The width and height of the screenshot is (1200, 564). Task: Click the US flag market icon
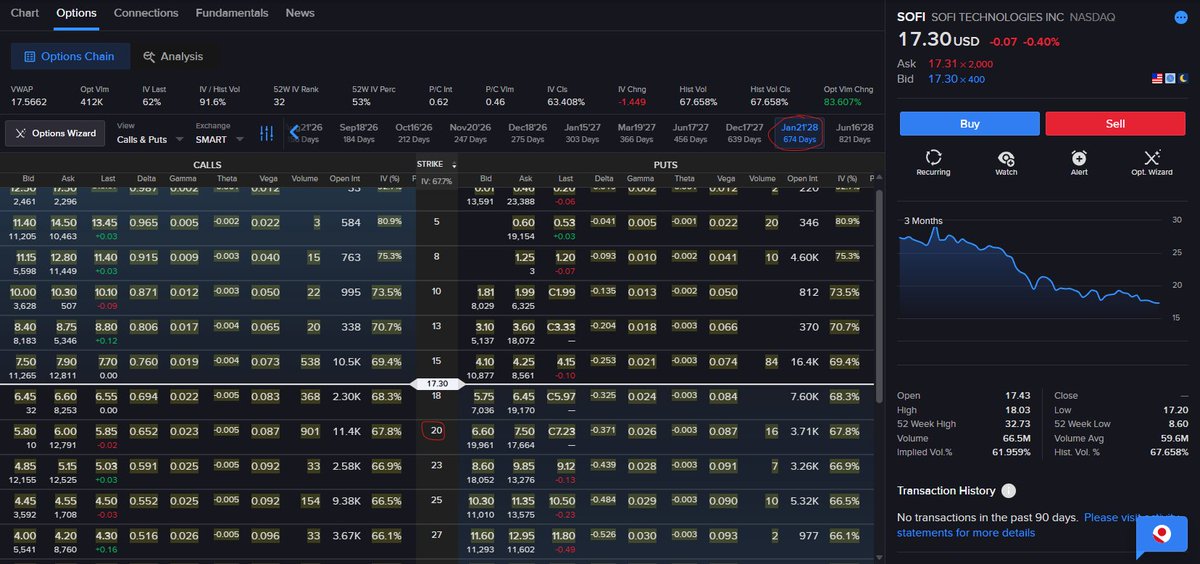tap(1157, 79)
